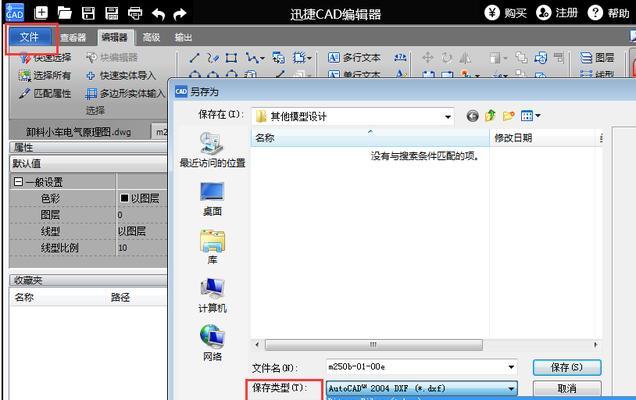This screenshot has height=400, width=636.
Task: Click the Undo arrow icon
Action: (x=158, y=14)
